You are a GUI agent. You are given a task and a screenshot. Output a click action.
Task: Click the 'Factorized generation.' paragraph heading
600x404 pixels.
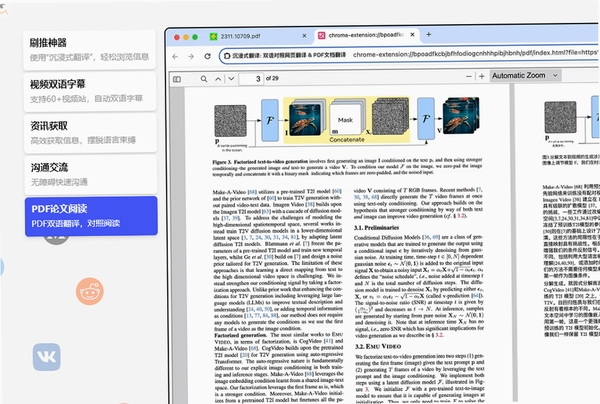240,335
